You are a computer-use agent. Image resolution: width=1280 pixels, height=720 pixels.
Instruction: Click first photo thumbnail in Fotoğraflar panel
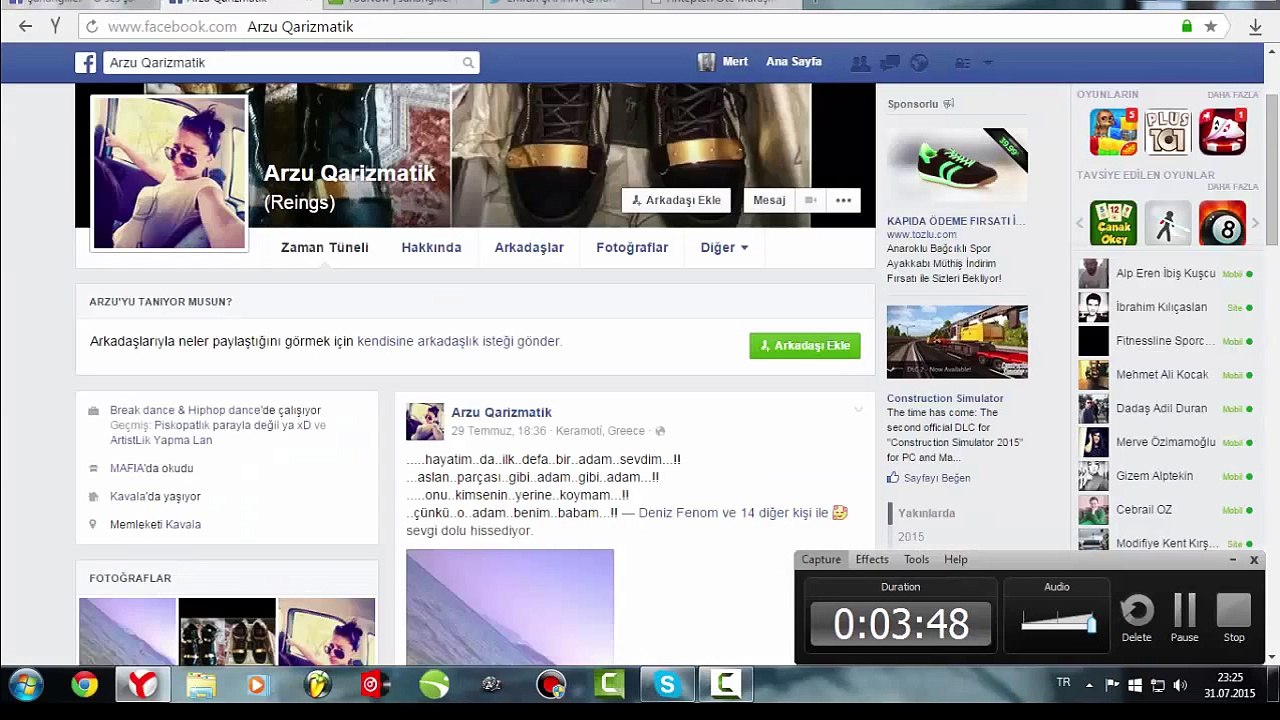(127, 632)
